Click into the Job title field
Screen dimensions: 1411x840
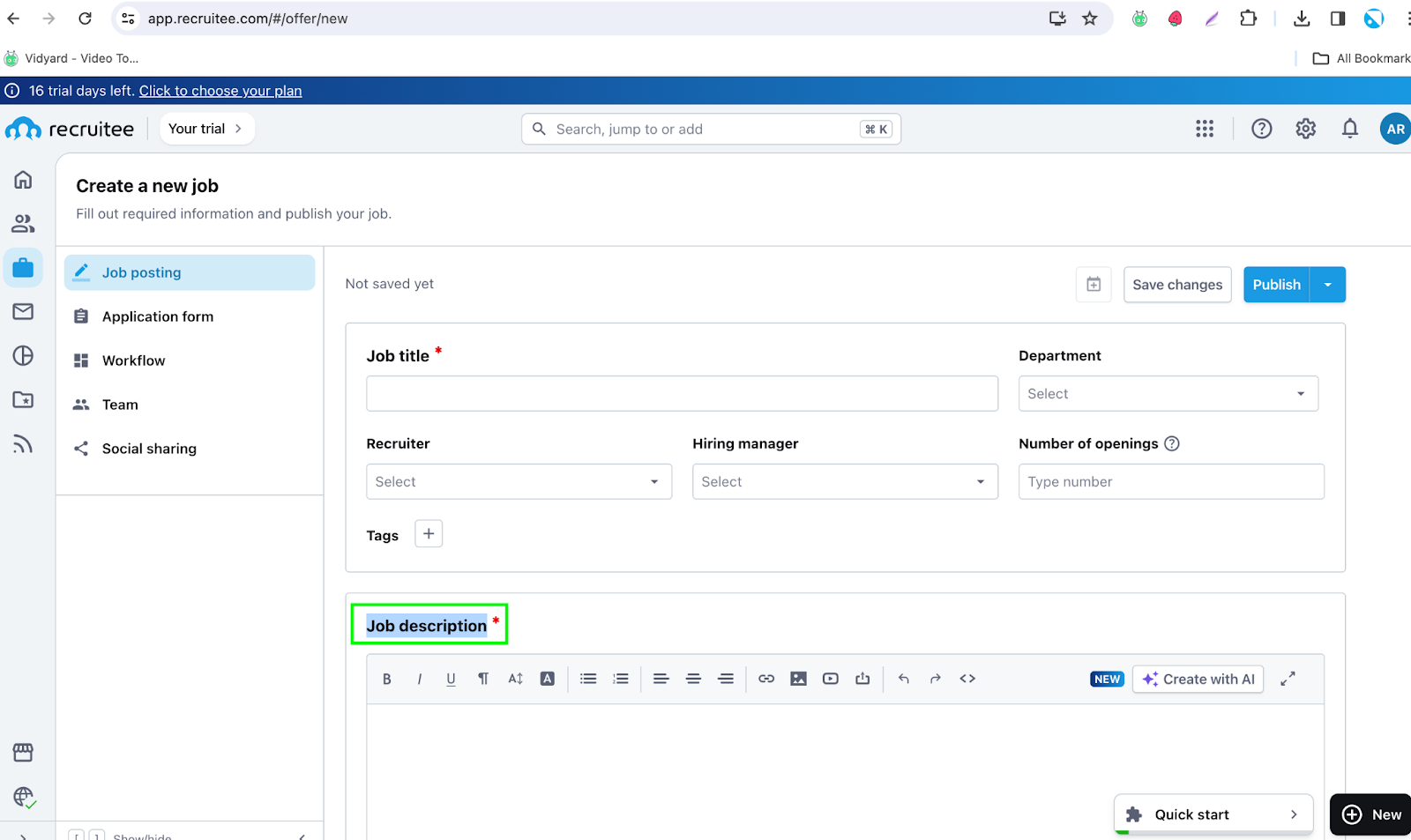[682, 394]
